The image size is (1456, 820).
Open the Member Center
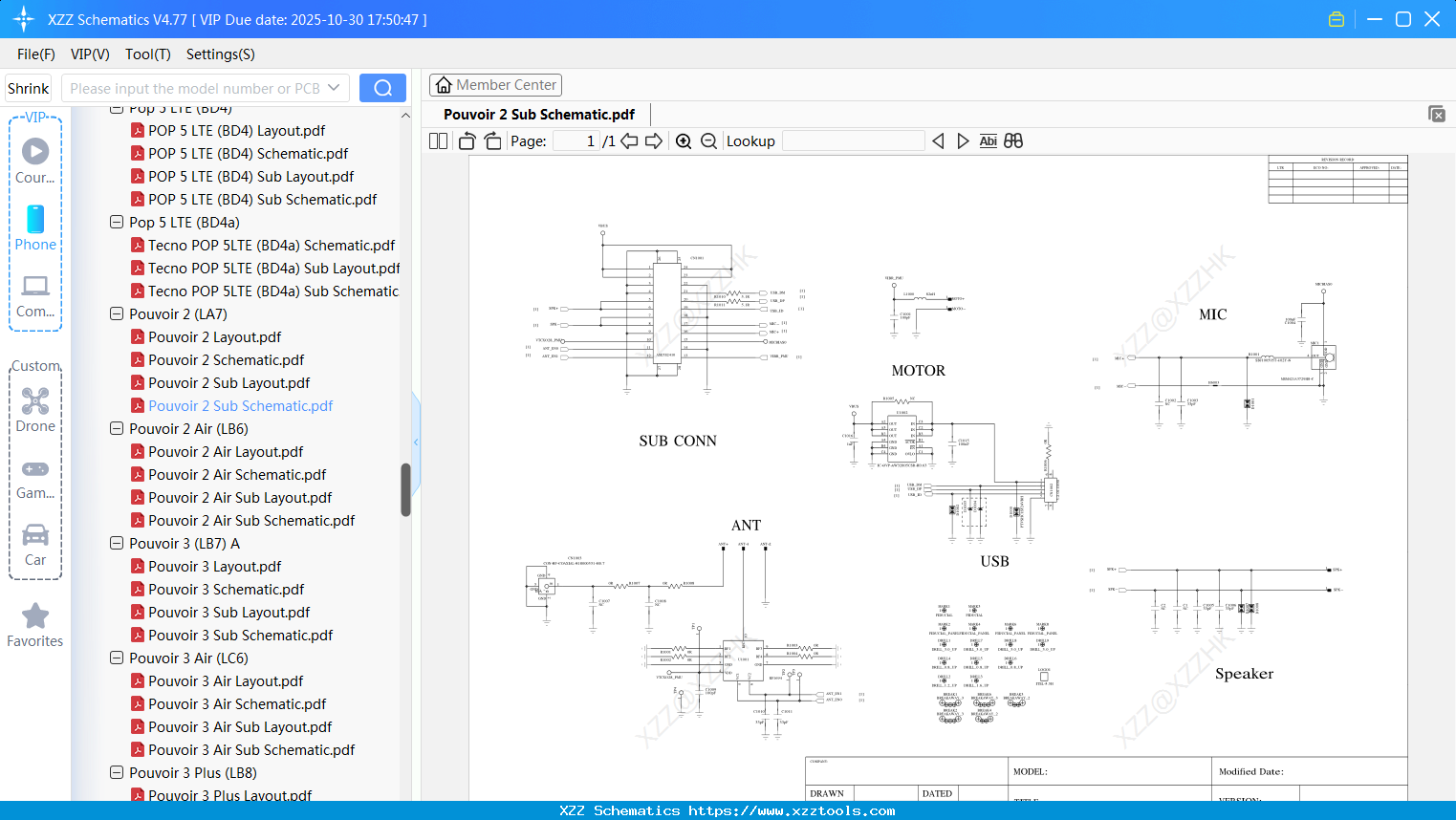click(495, 84)
